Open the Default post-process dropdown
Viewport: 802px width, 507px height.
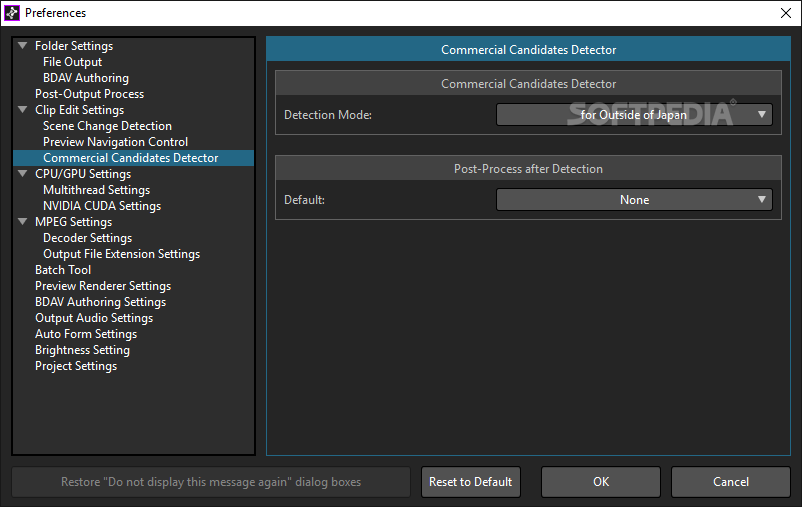634,200
